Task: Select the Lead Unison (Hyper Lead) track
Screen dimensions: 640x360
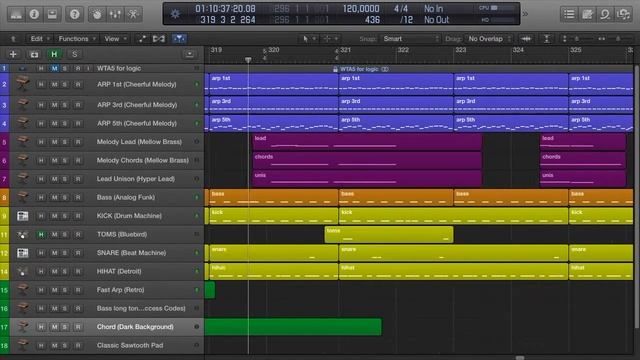Action: point(136,179)
